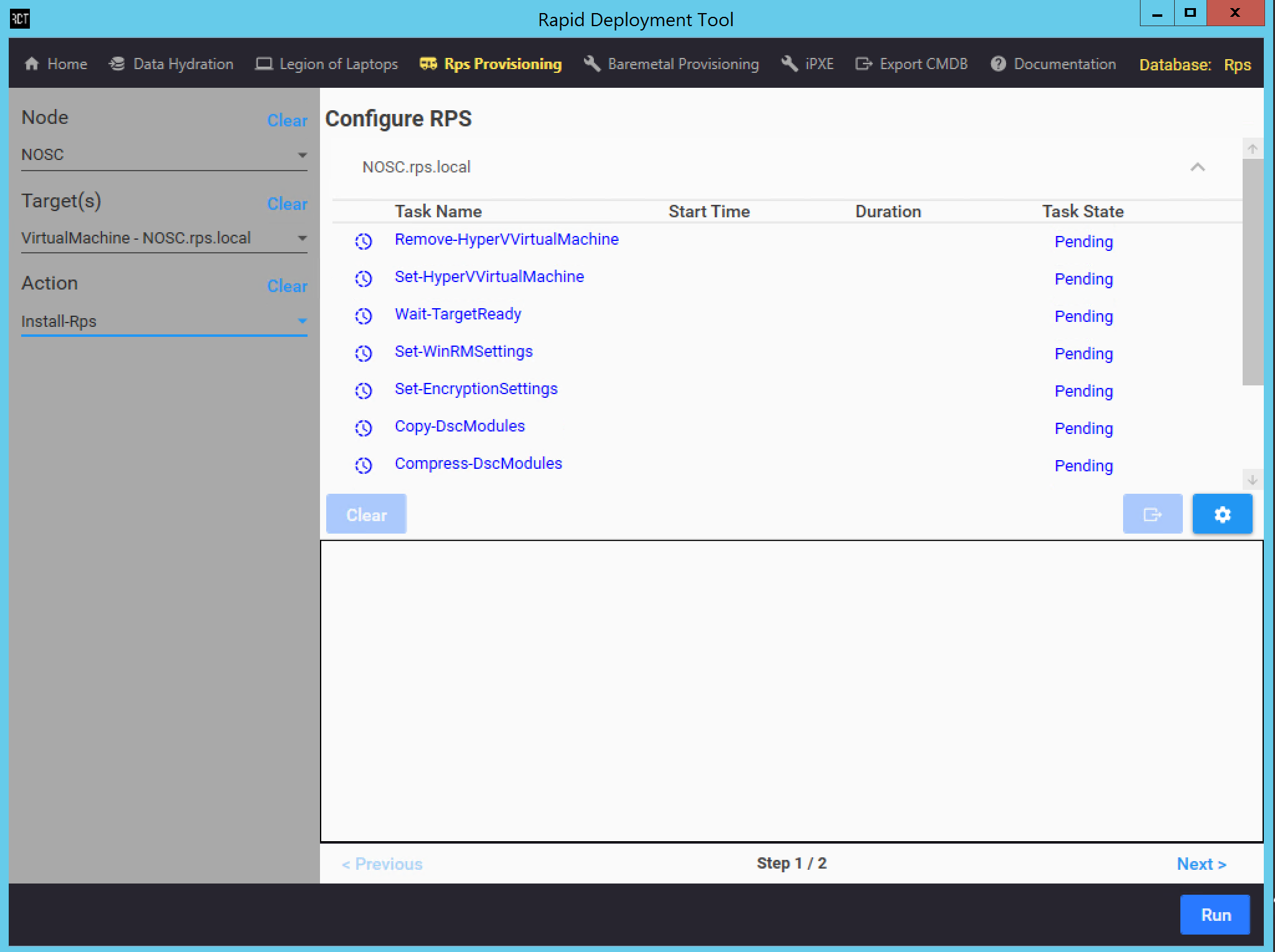This screenshot has width=1275, height=952.
Task: Clear the Node selection
Action: pyautogui.click(x=287, y=121)
